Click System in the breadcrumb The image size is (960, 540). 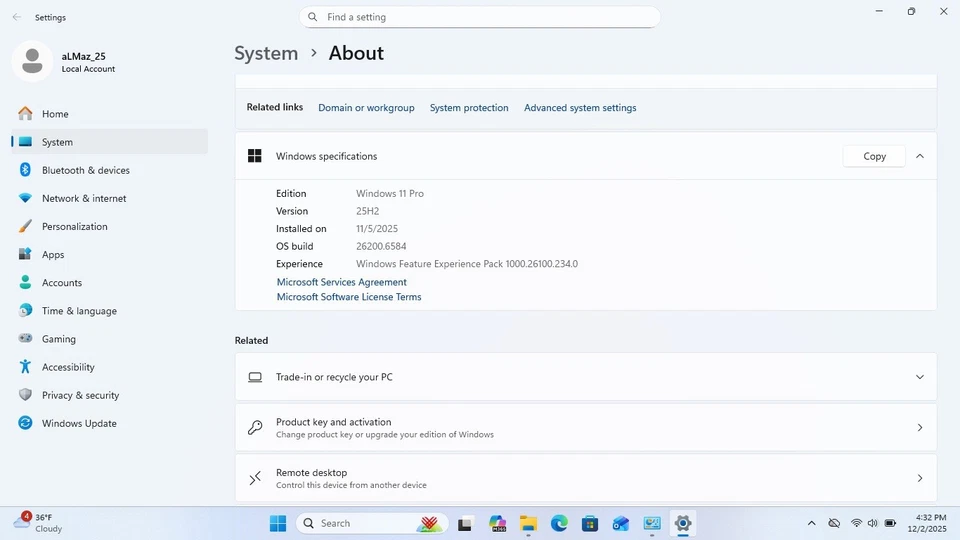click(266, 53)
